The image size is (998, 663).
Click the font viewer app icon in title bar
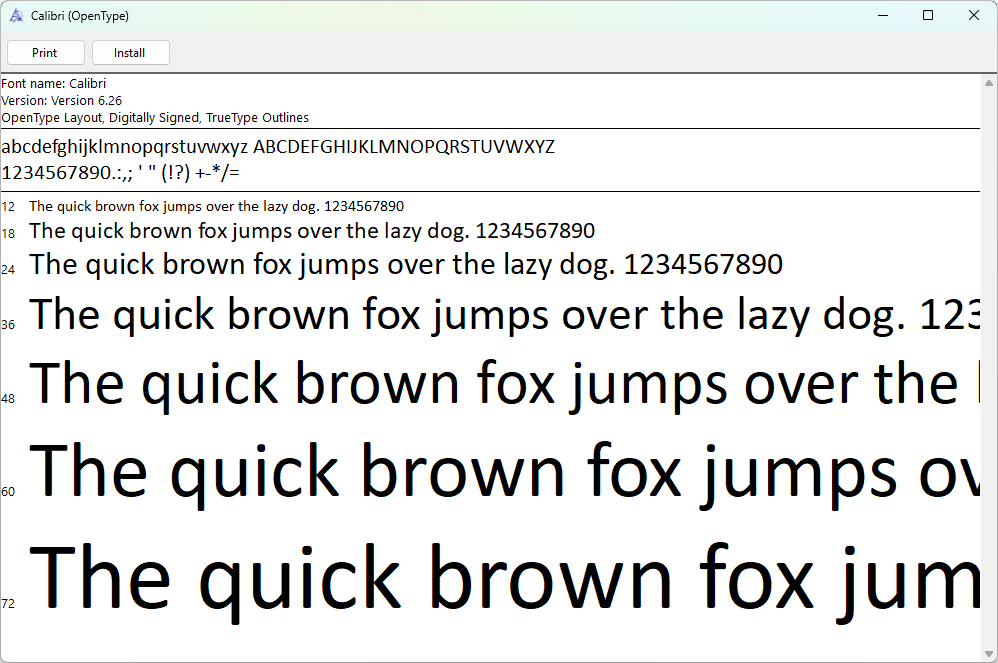(16, 16)
